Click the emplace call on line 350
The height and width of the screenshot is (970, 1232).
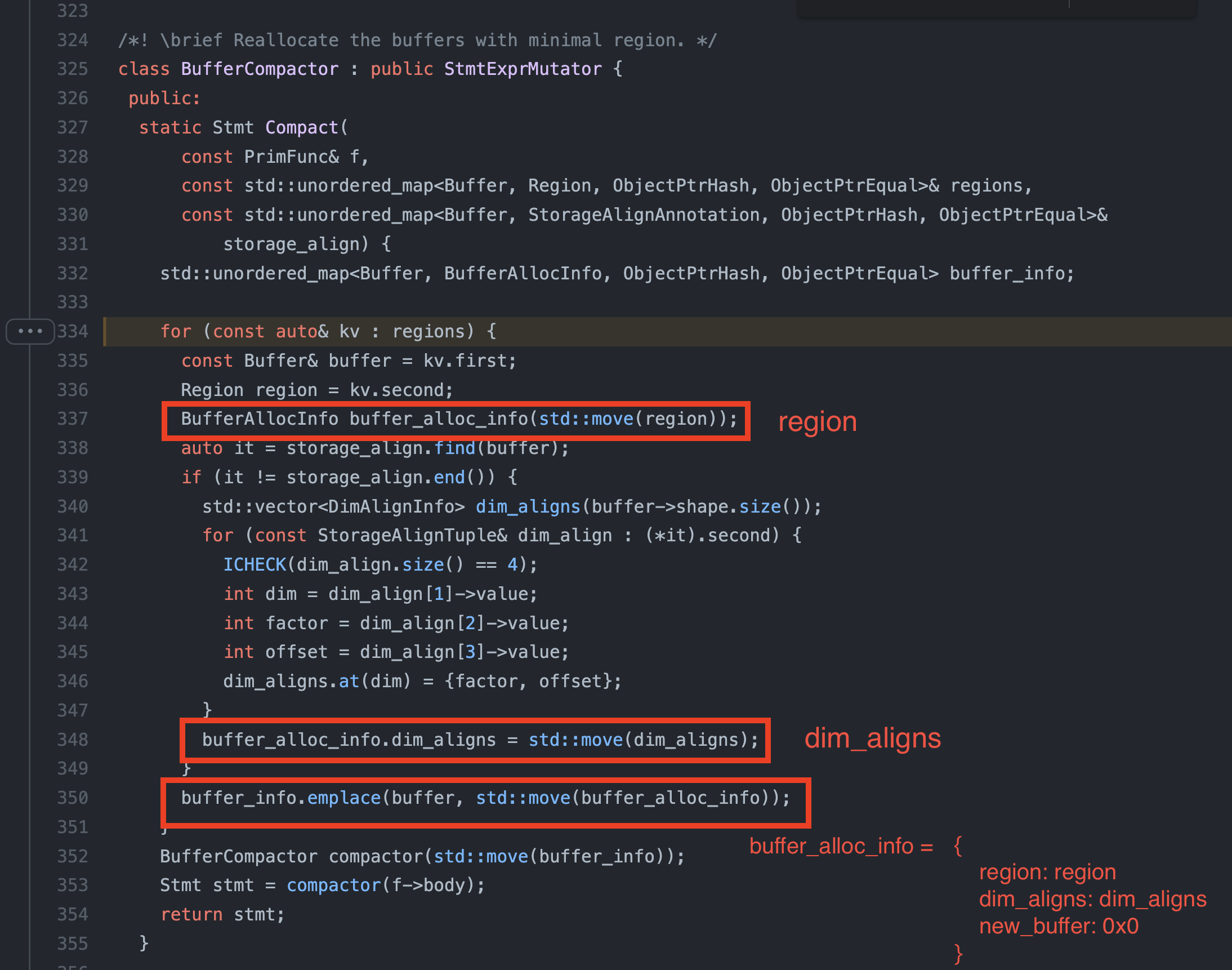coord(343,798)
